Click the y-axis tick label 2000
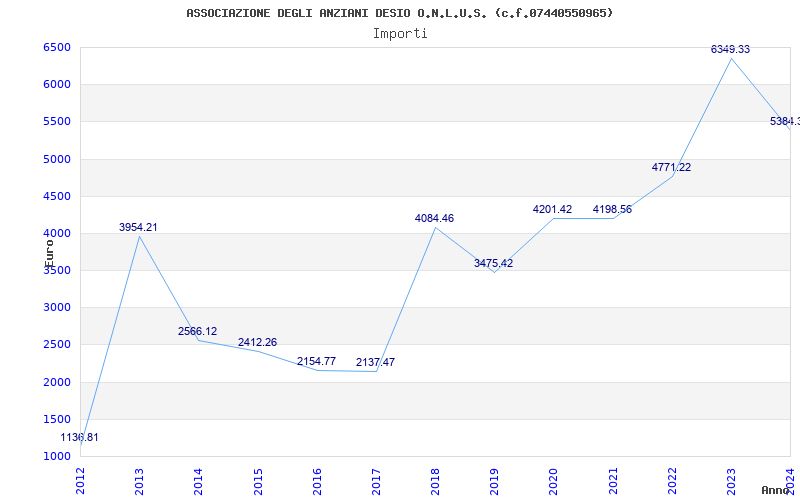This screenshot has width=800, height=500. (57, 382)
